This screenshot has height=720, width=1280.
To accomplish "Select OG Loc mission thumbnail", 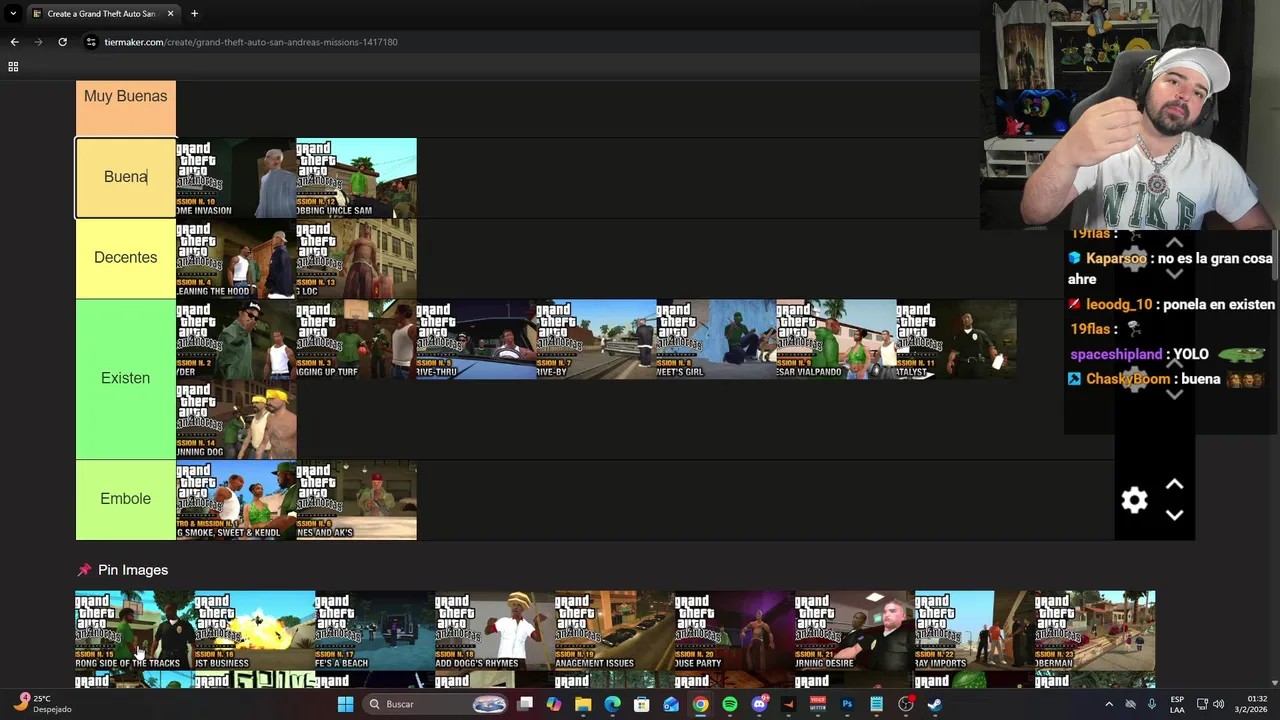I will tap(356, 259).
